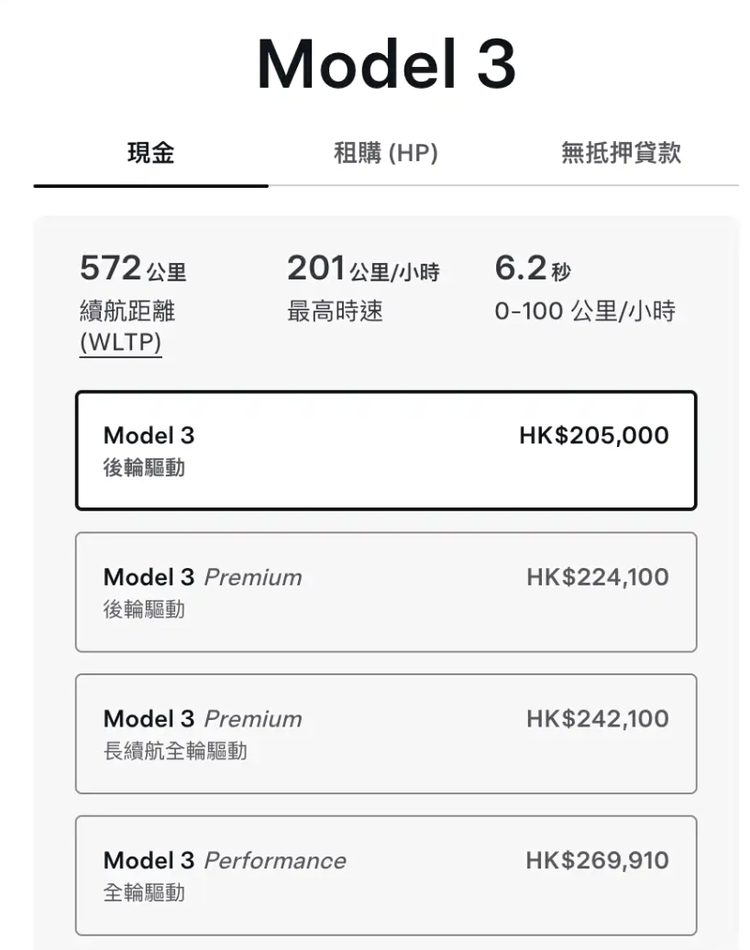Click the HK$205,000 price
Screen dimensions: 750x950
(x=594, y=436)
